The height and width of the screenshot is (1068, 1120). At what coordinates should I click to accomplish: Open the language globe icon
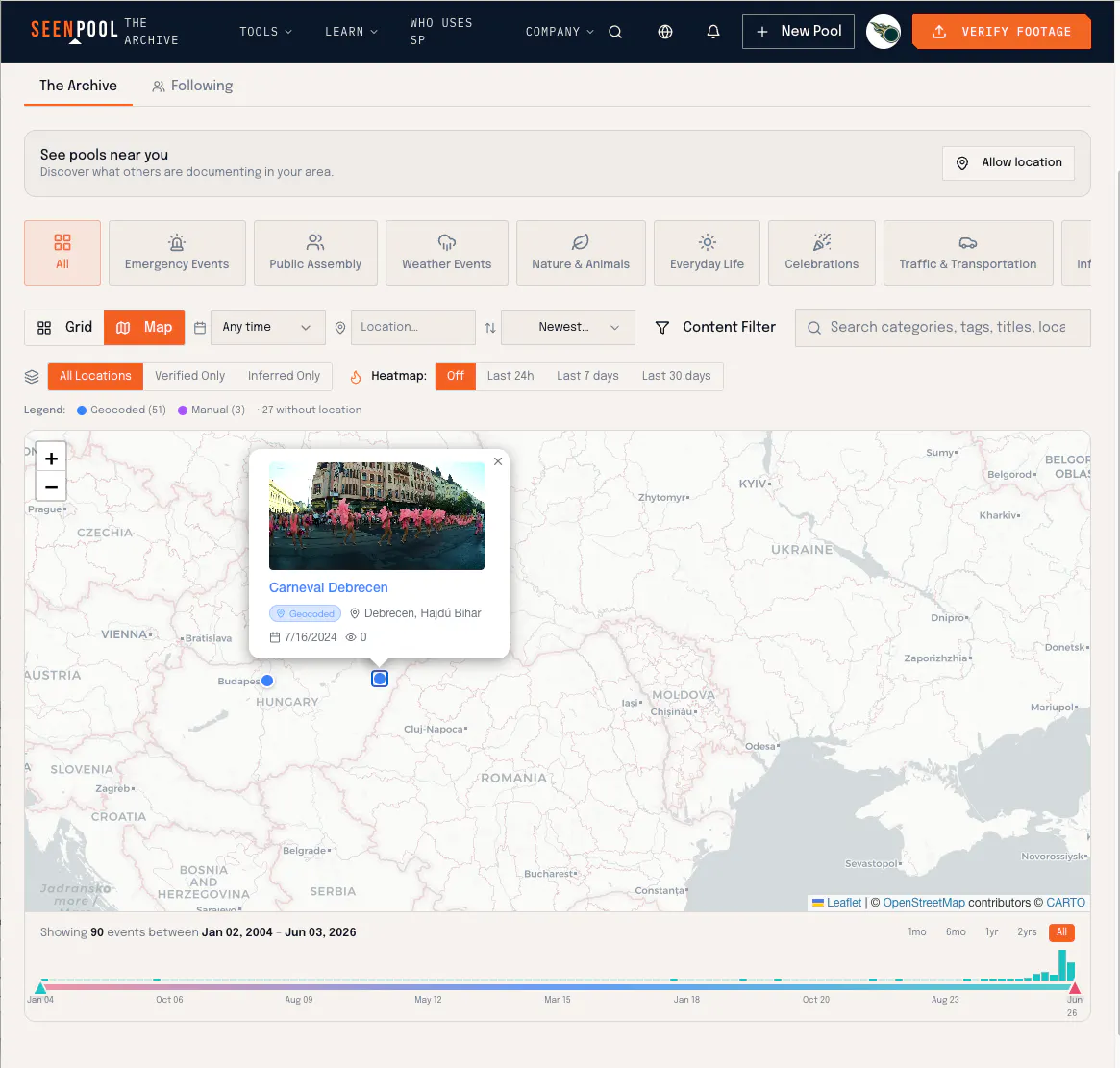click(665, 32)
